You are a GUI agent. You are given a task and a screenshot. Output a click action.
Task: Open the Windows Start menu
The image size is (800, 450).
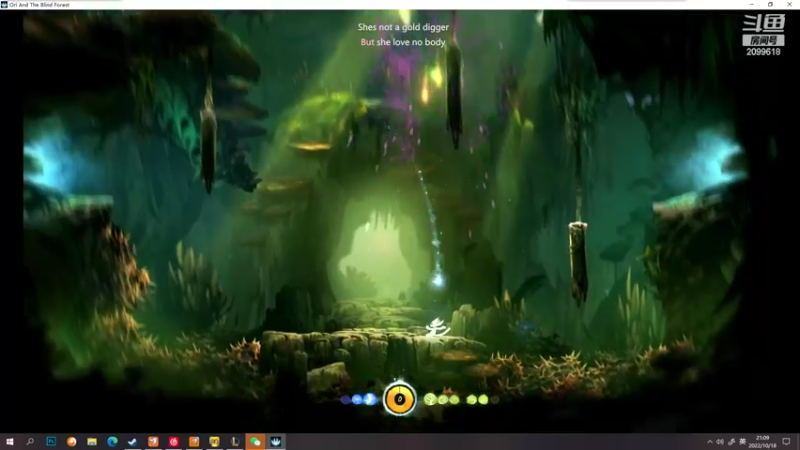pyautogui.click(x=10, y=441)
